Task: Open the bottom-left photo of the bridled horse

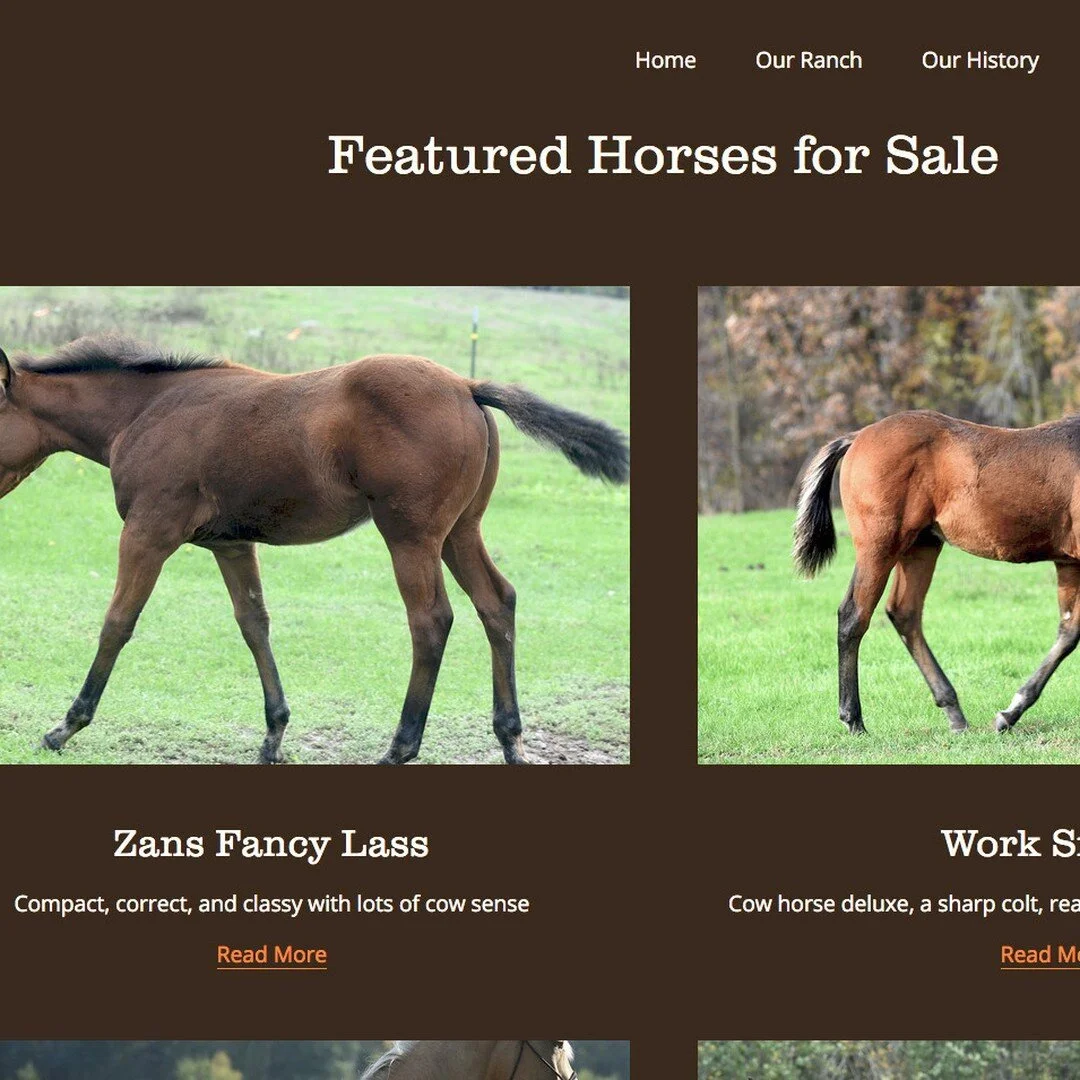Action: click(x=314, y=1060)
